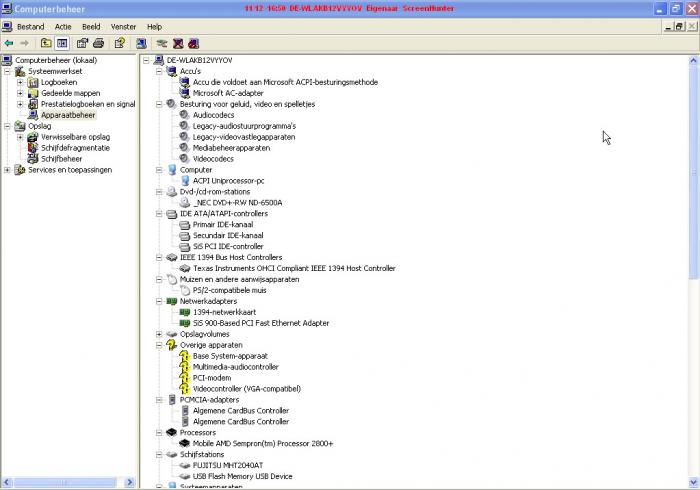Image resolution: width=700 pixels, height=490 pixels.
Task: Click the green Back arrow in toolbar
Action: [8, 43]
